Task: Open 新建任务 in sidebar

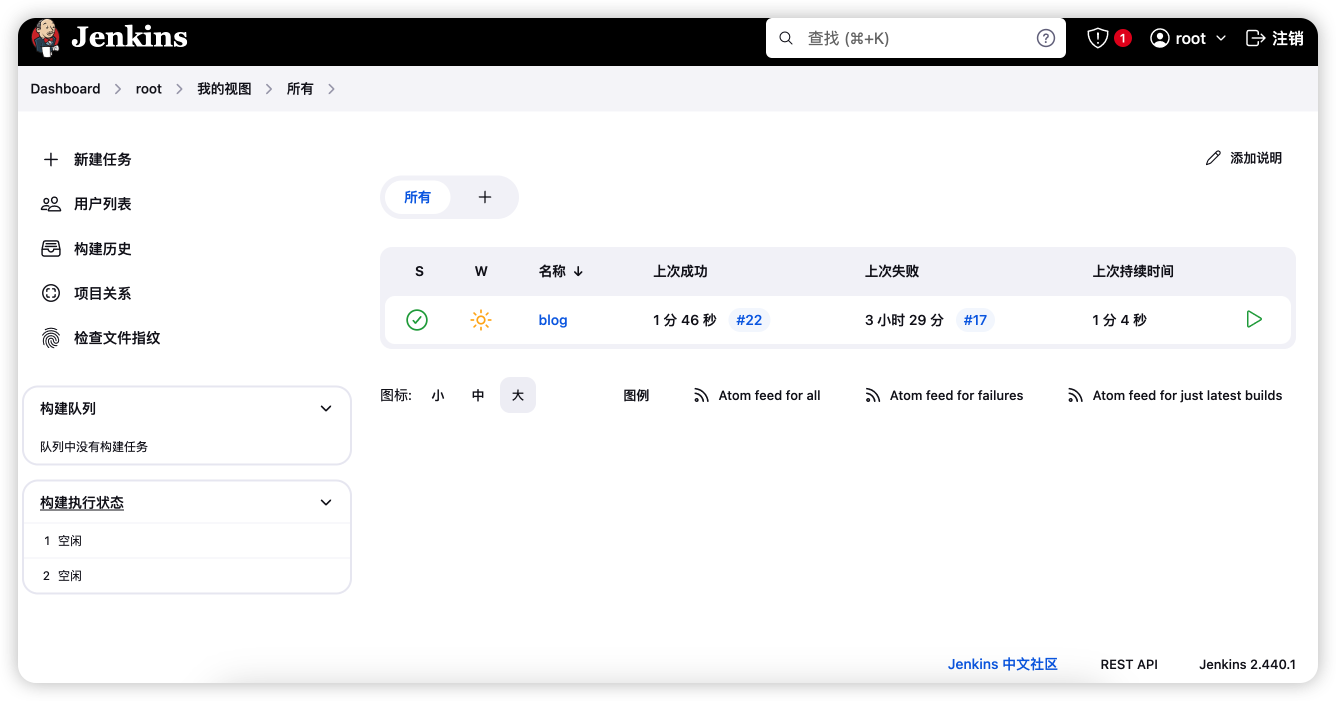Action: (x=103, y=159)
